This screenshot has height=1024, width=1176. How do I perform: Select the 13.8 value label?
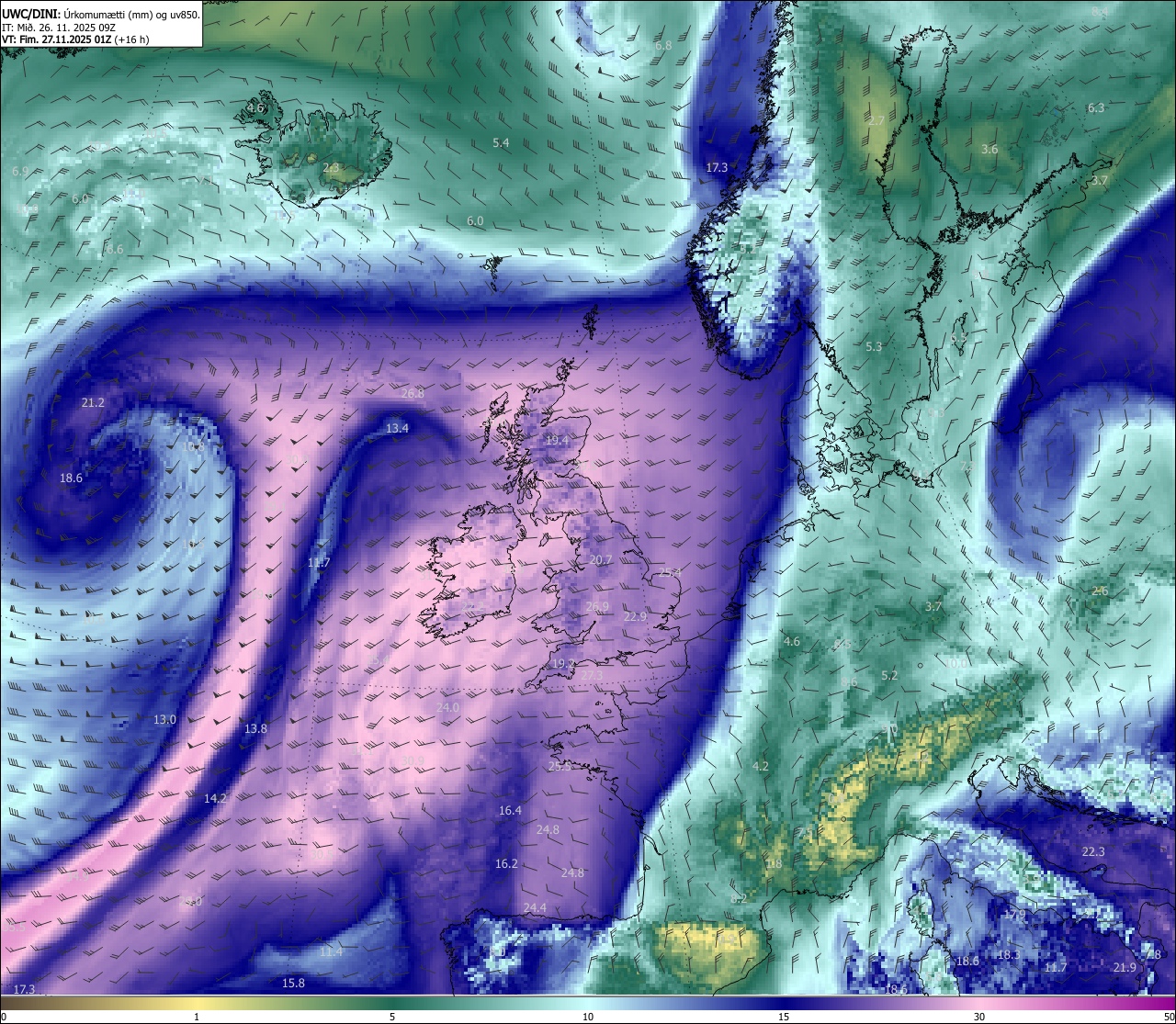point(255,729)
